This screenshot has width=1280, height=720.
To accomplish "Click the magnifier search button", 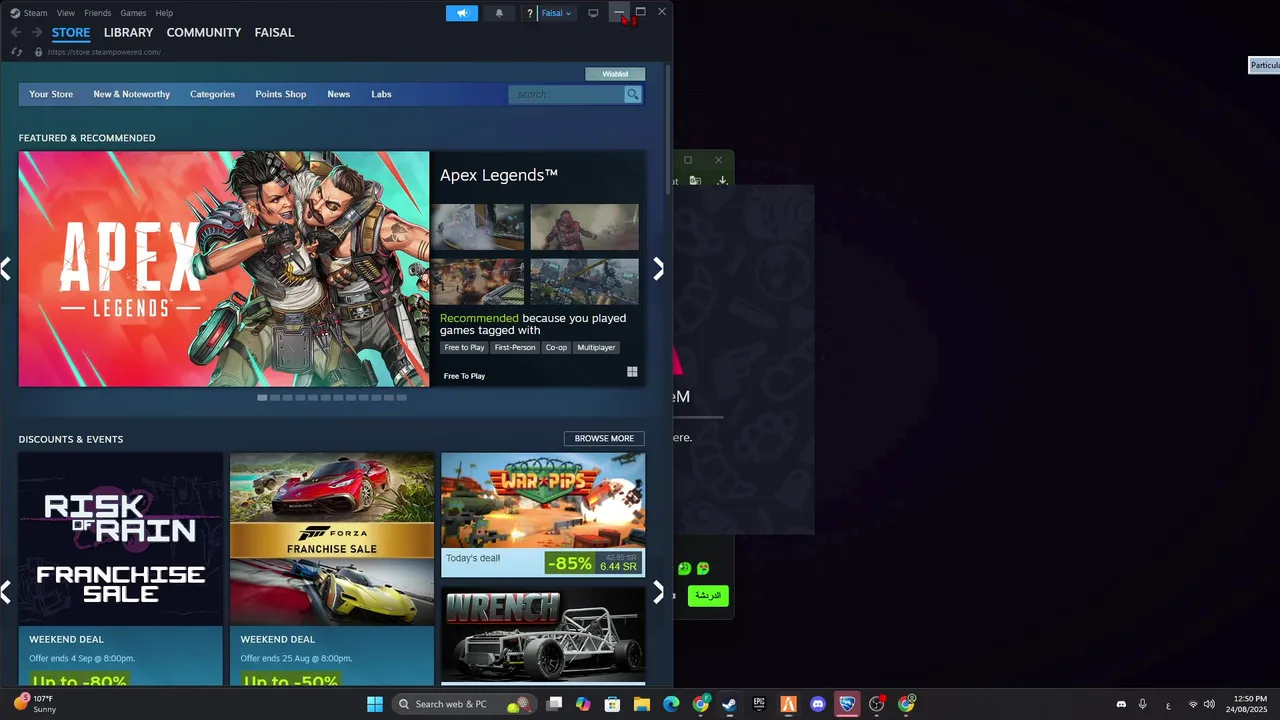I will (633, 94).
